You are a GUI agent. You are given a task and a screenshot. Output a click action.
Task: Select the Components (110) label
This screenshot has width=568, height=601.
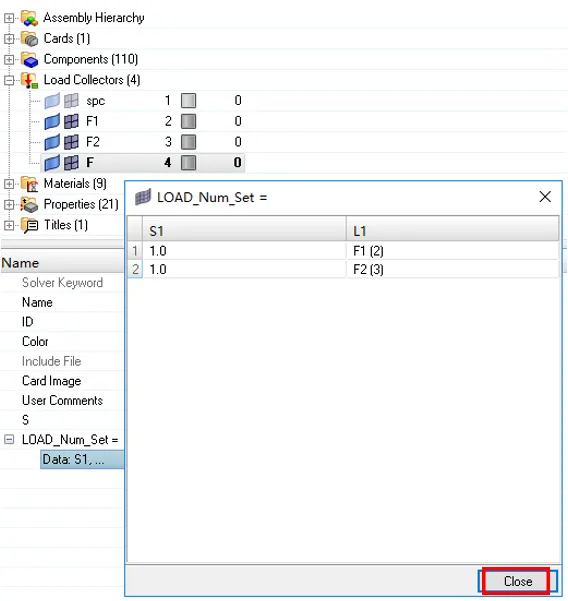pyautogui.click(x=91, y=59)
